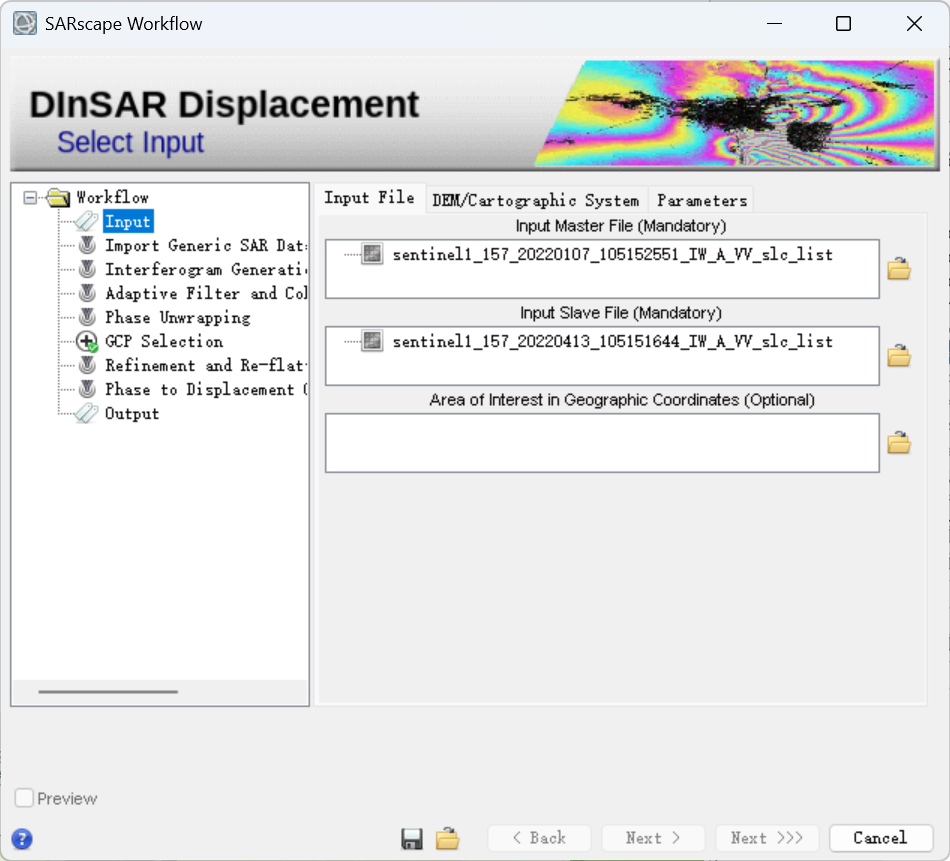
Task: Click the master file raster icon
Action: pos(372,254)
